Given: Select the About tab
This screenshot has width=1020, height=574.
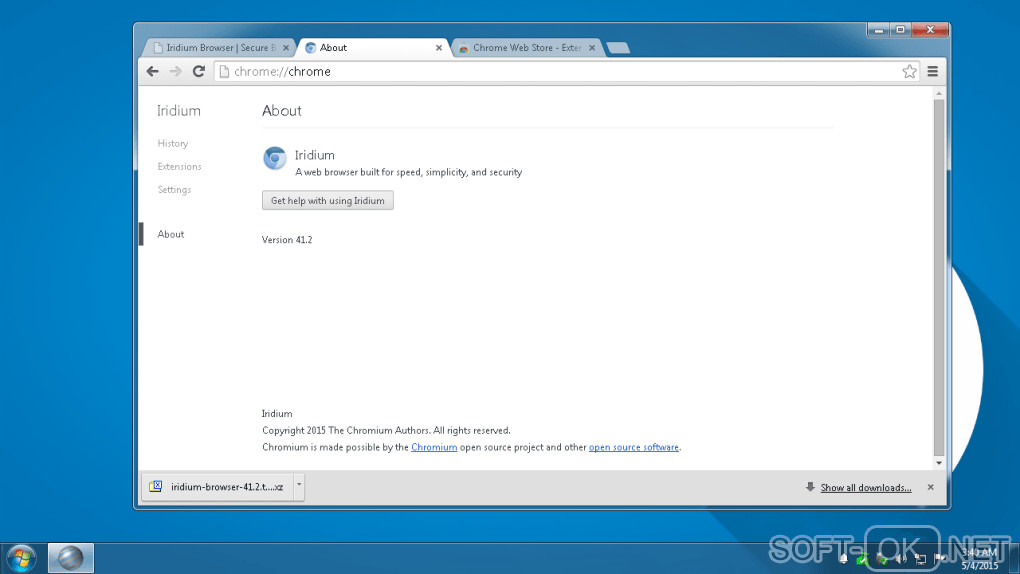Looking at the screenshot, I should pyautogui.click(x=374, y=48).
